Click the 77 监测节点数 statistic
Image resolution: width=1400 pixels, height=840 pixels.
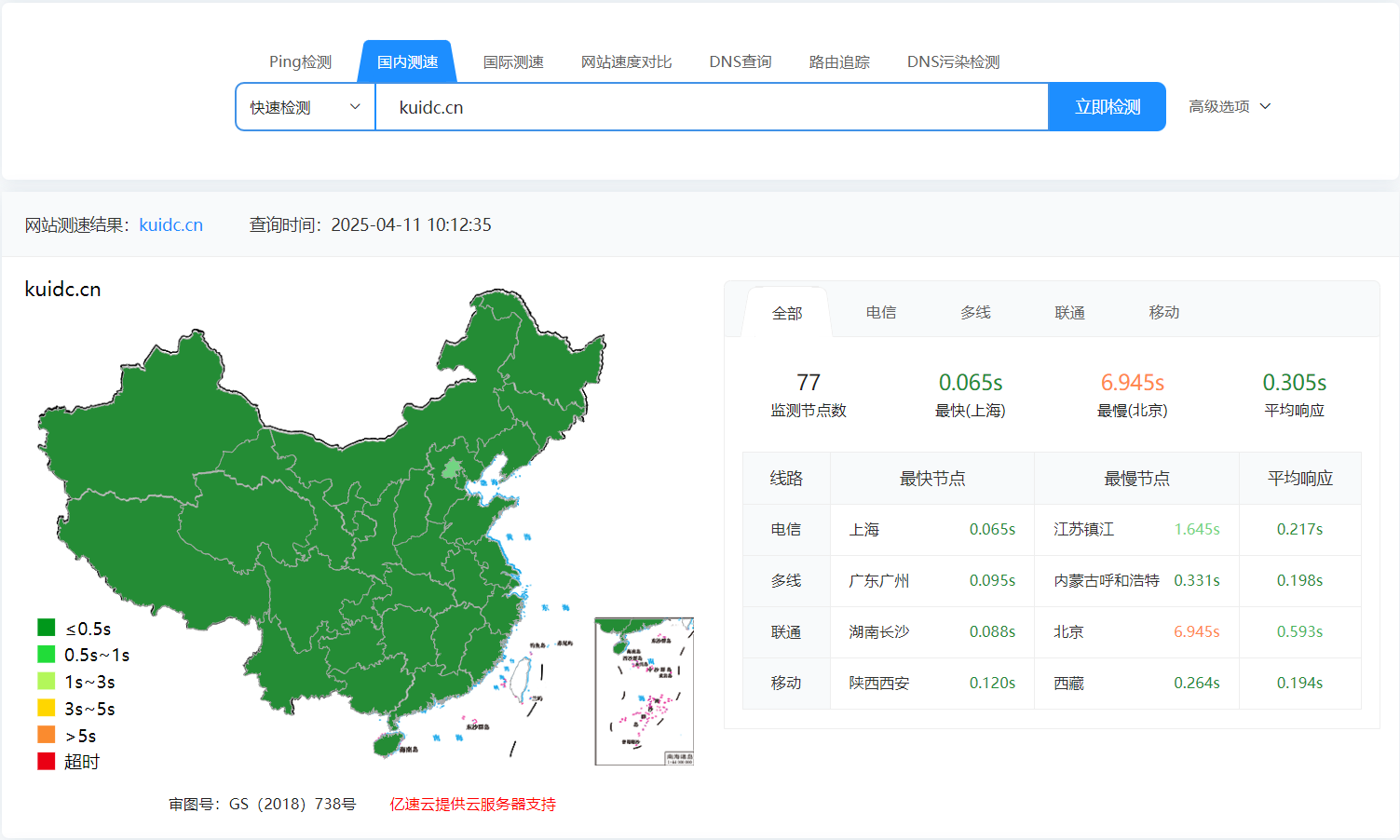point(809,395)
